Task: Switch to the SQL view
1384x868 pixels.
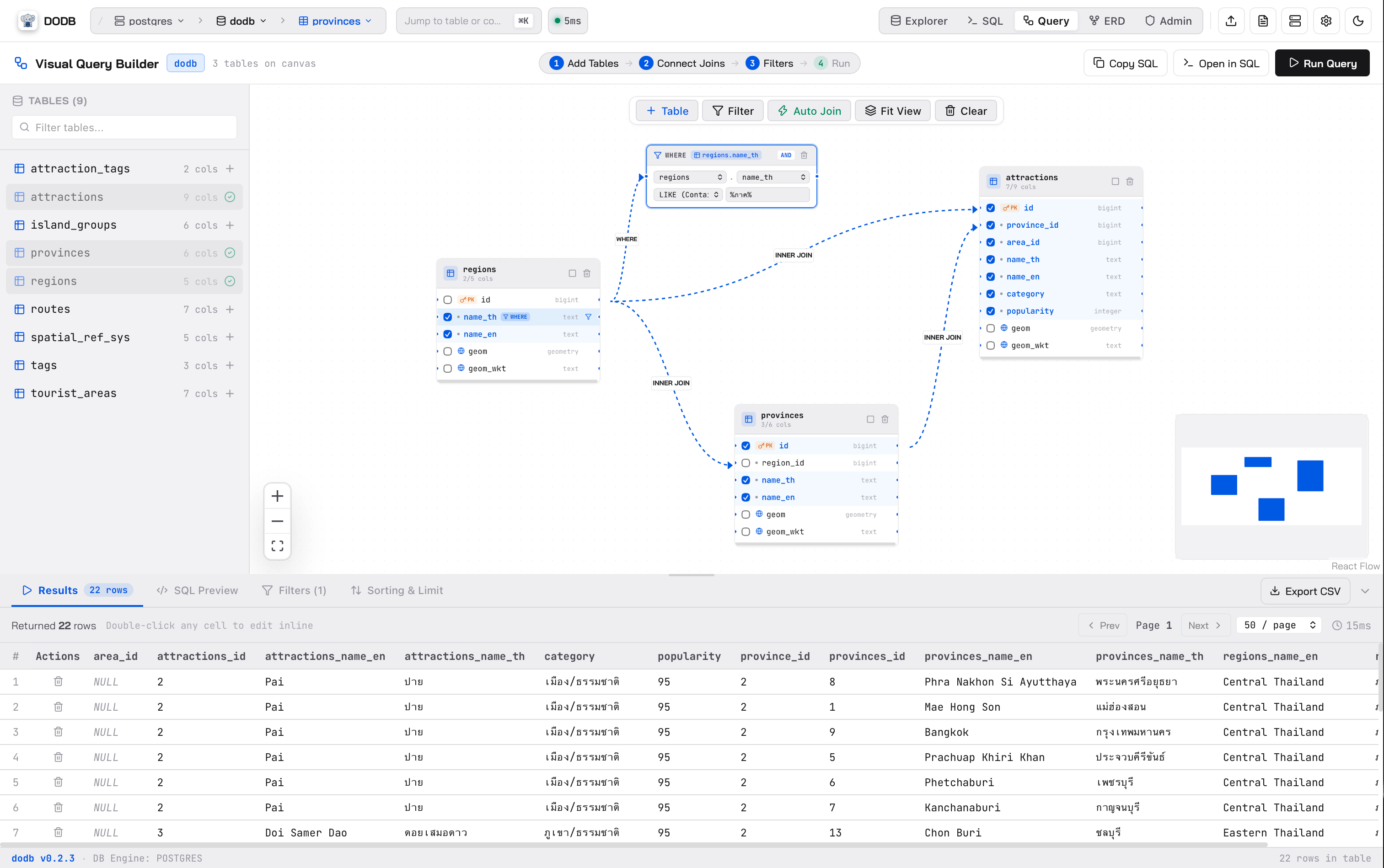Action: click(985, 21)
